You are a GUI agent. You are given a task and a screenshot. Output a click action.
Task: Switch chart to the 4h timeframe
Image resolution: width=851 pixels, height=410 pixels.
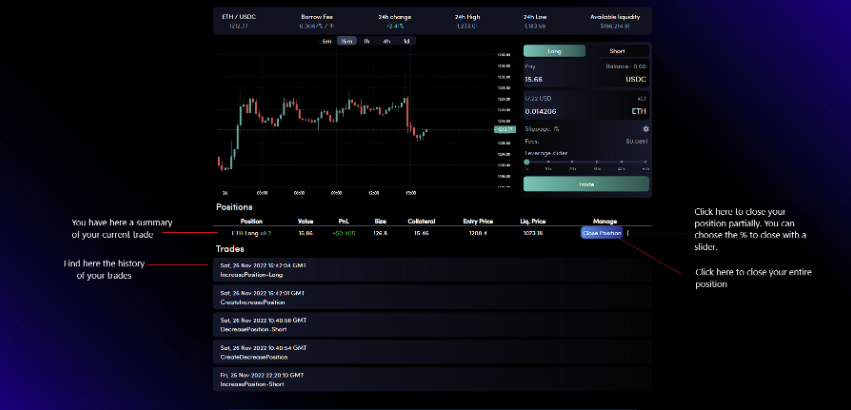pos(386,41)
